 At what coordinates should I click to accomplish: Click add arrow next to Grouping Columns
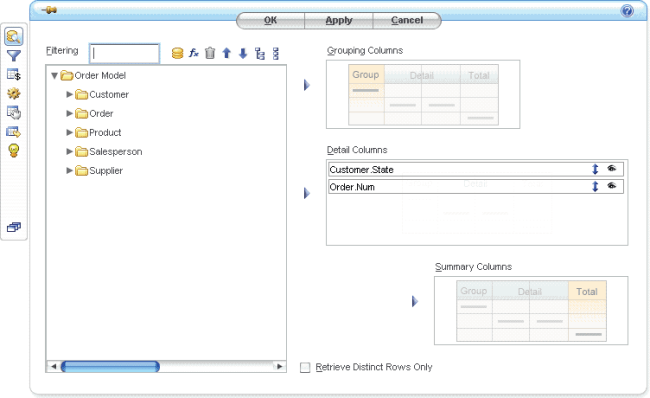307,85
